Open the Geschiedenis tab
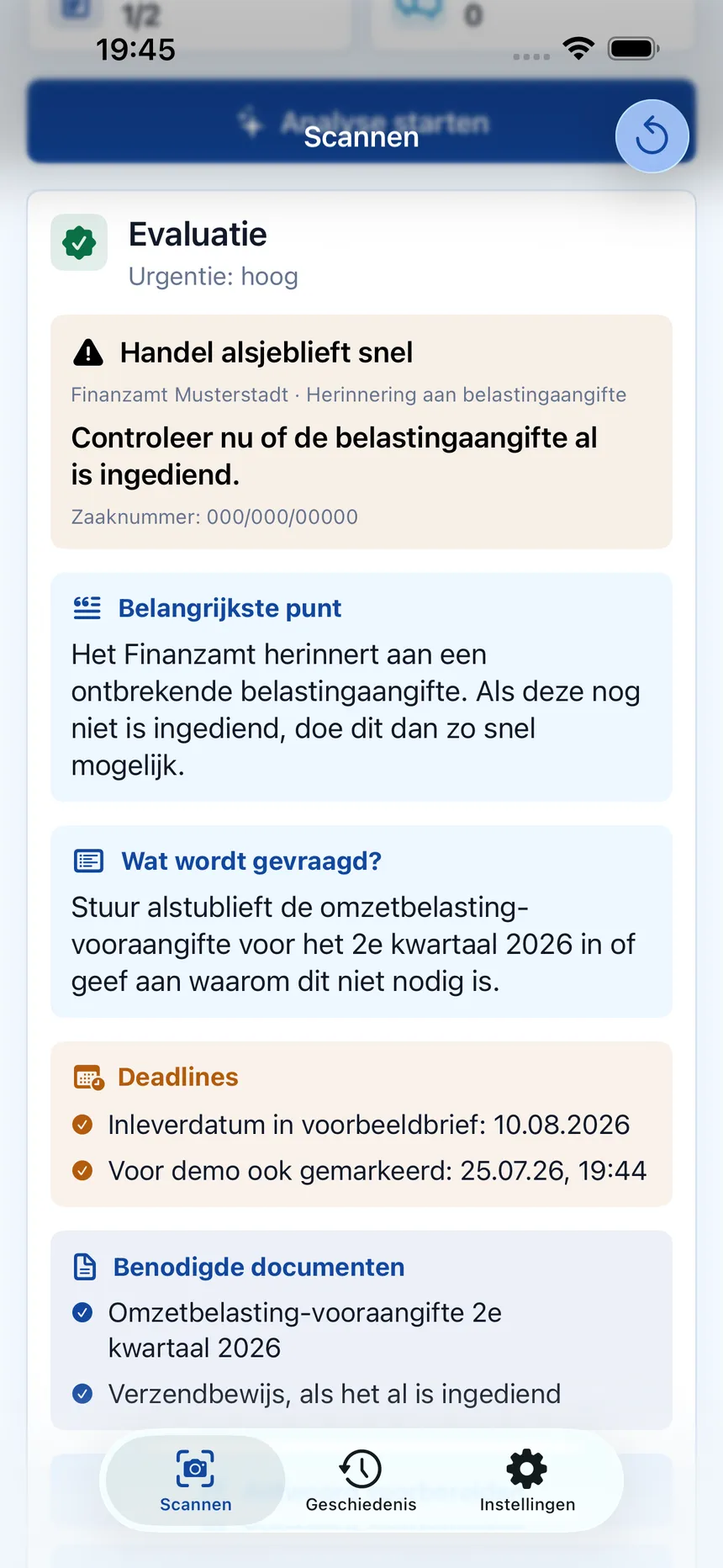Image resolution: width=723 pixels, height=1568 pixels. pos(361,1481)
